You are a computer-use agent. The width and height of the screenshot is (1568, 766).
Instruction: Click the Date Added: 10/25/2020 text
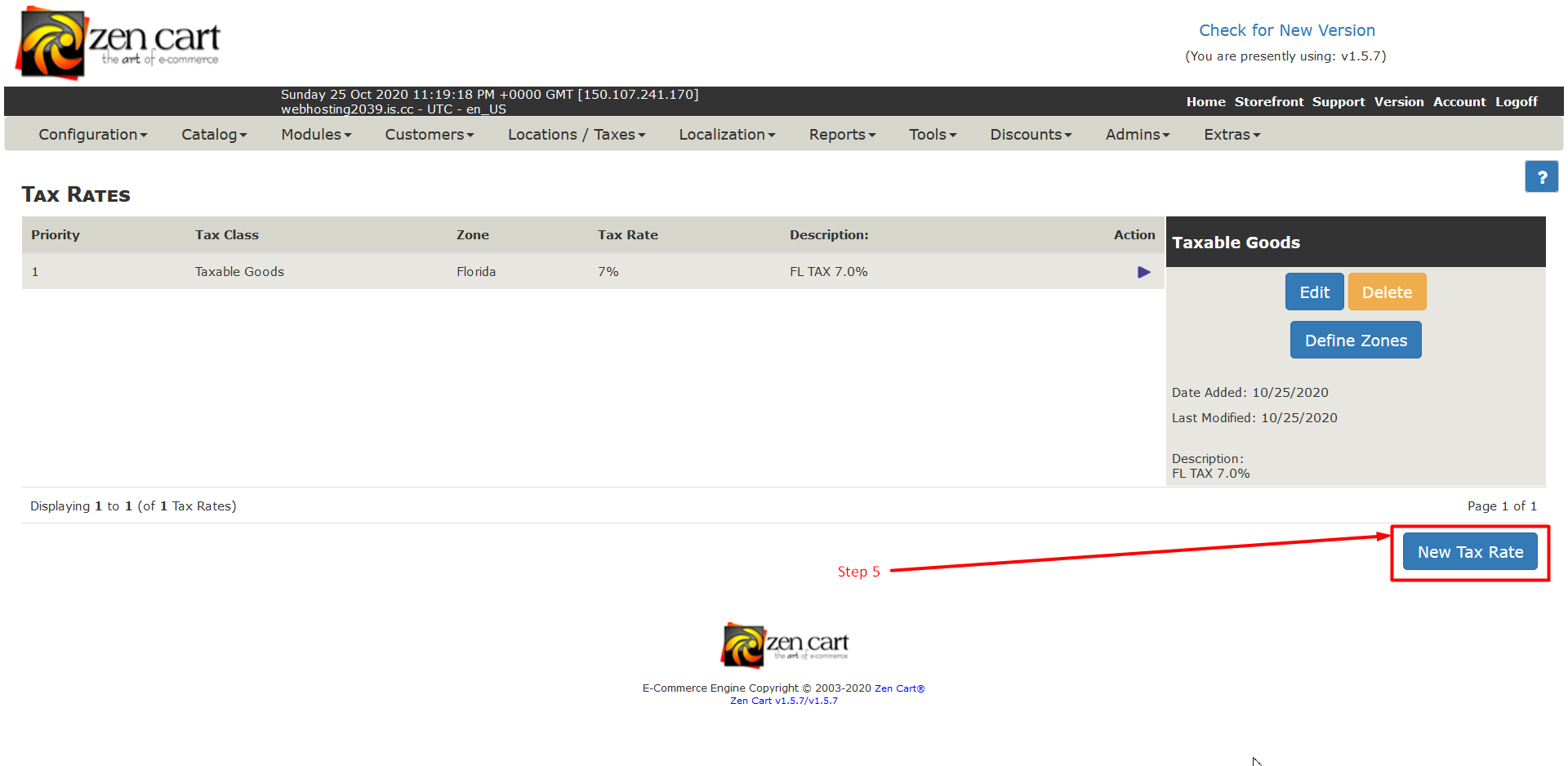1250,393
